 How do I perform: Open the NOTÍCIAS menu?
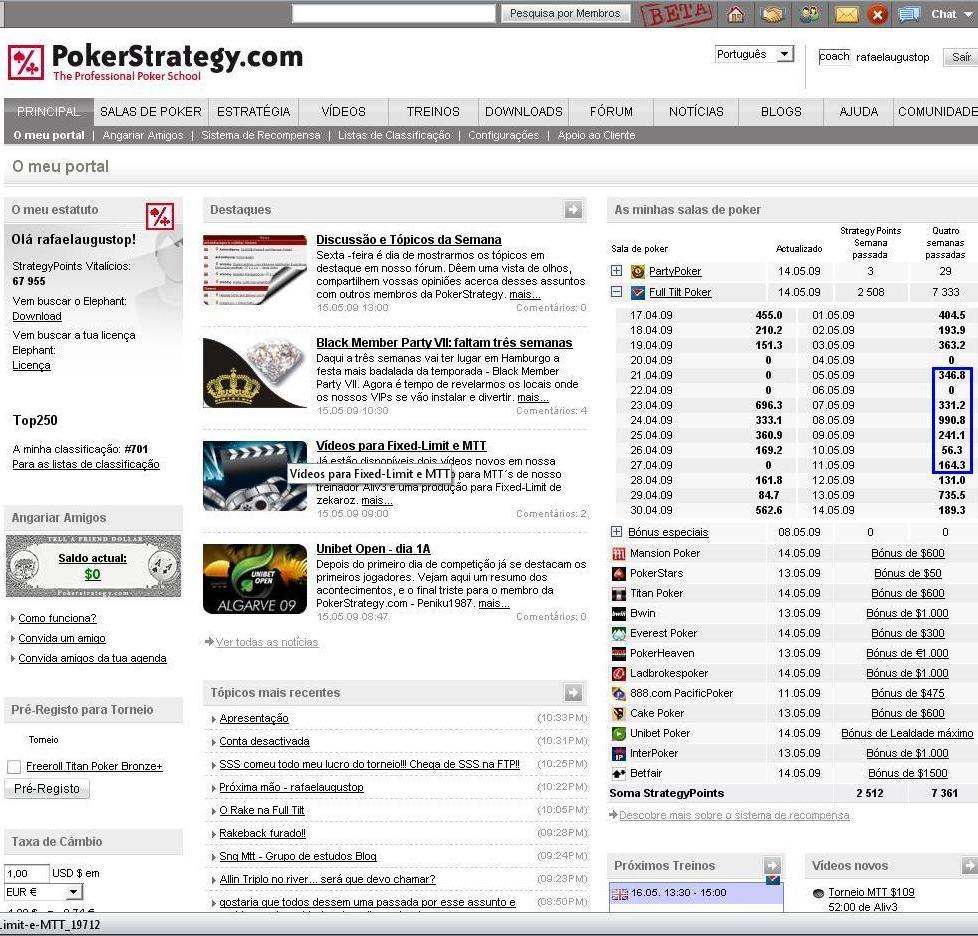[696, 112]
